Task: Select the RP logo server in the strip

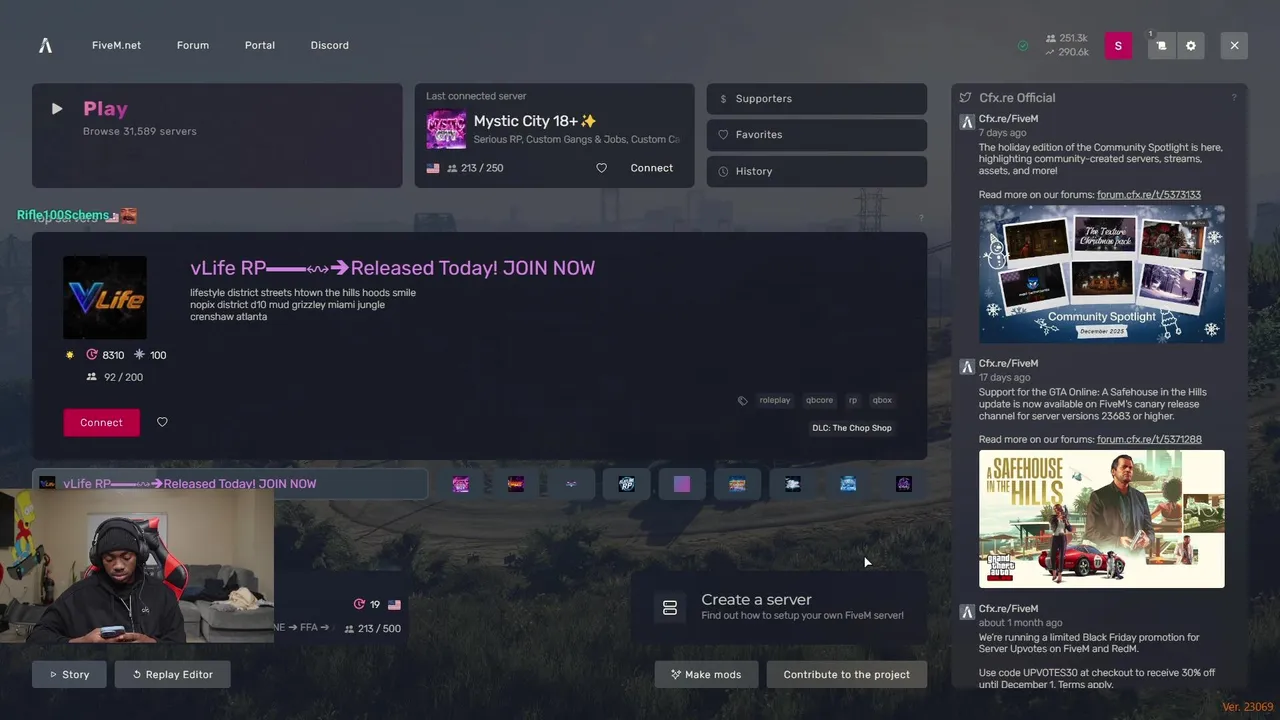Action: pyautogui.click(x=627, y=484)
